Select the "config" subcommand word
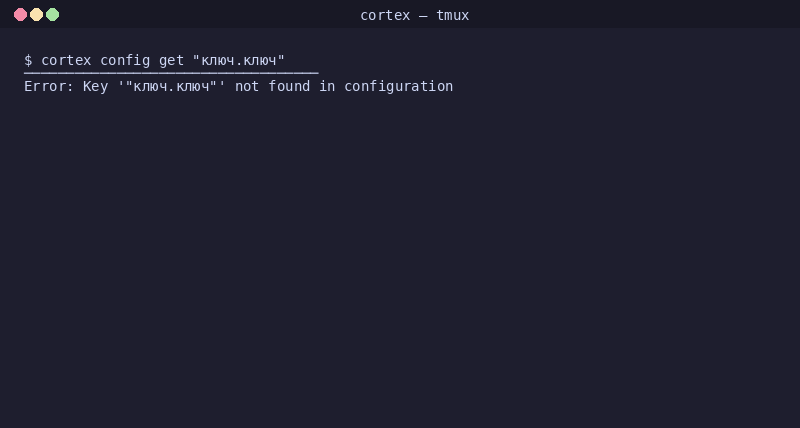This screenshot has width=800, height=428. click(x=125, y=61)
